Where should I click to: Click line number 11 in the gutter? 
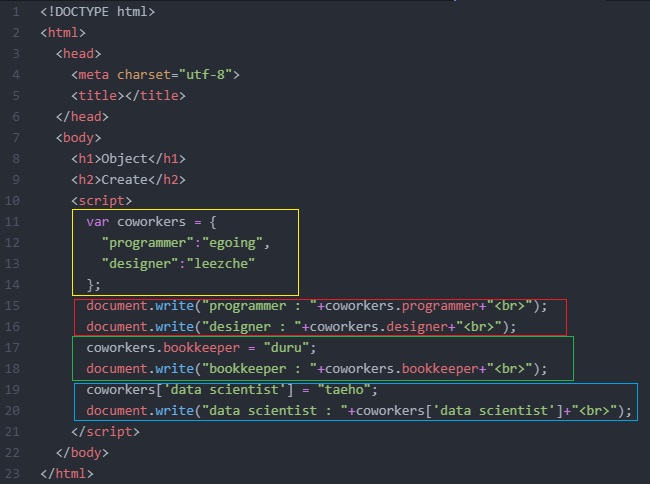(12, 222)
